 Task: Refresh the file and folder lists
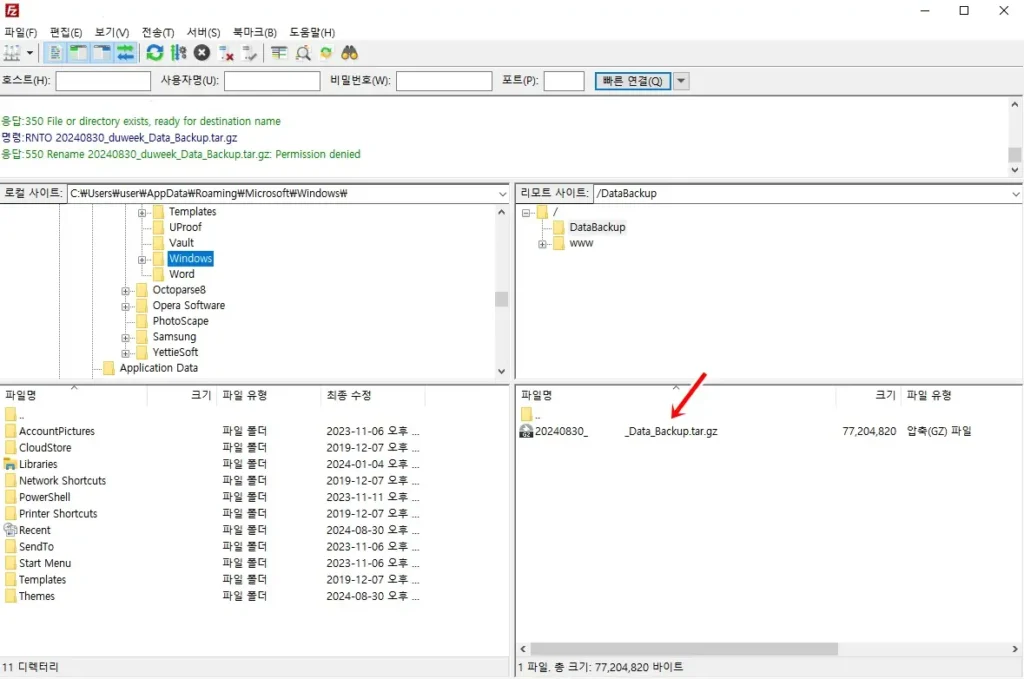tap(155, 53)
